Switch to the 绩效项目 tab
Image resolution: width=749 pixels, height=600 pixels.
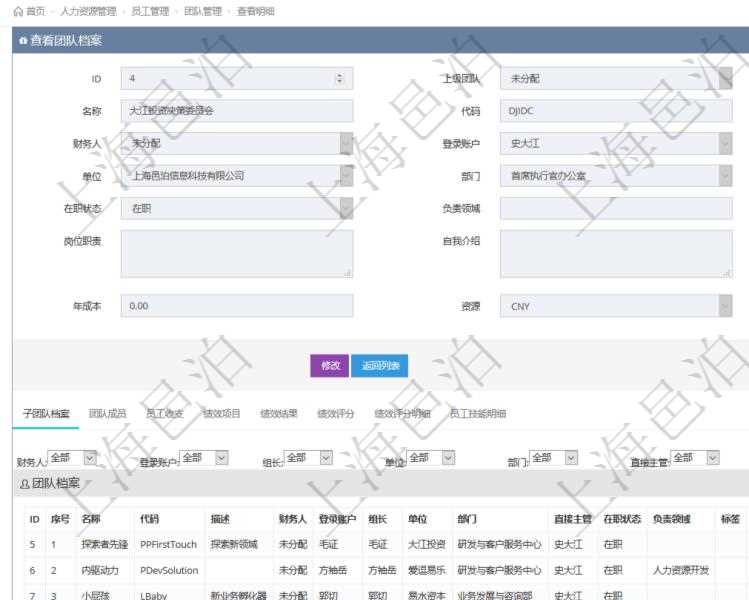tap(222, 414)
